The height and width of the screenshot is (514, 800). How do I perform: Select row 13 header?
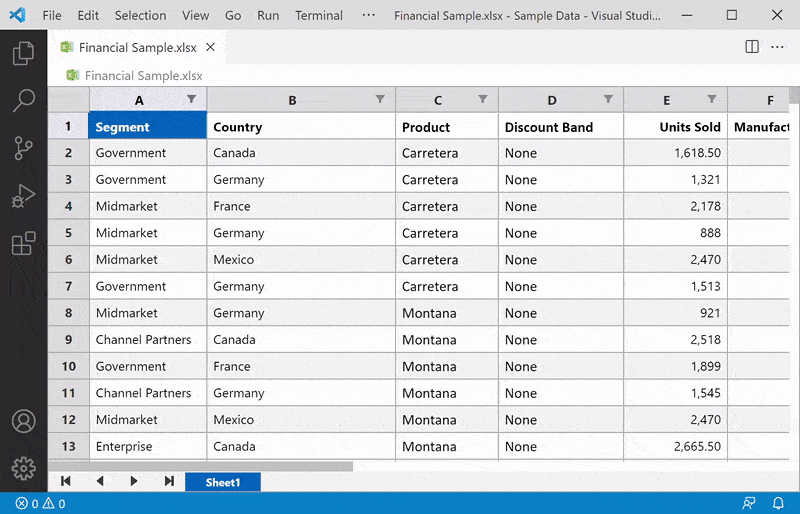coord(69,446)
